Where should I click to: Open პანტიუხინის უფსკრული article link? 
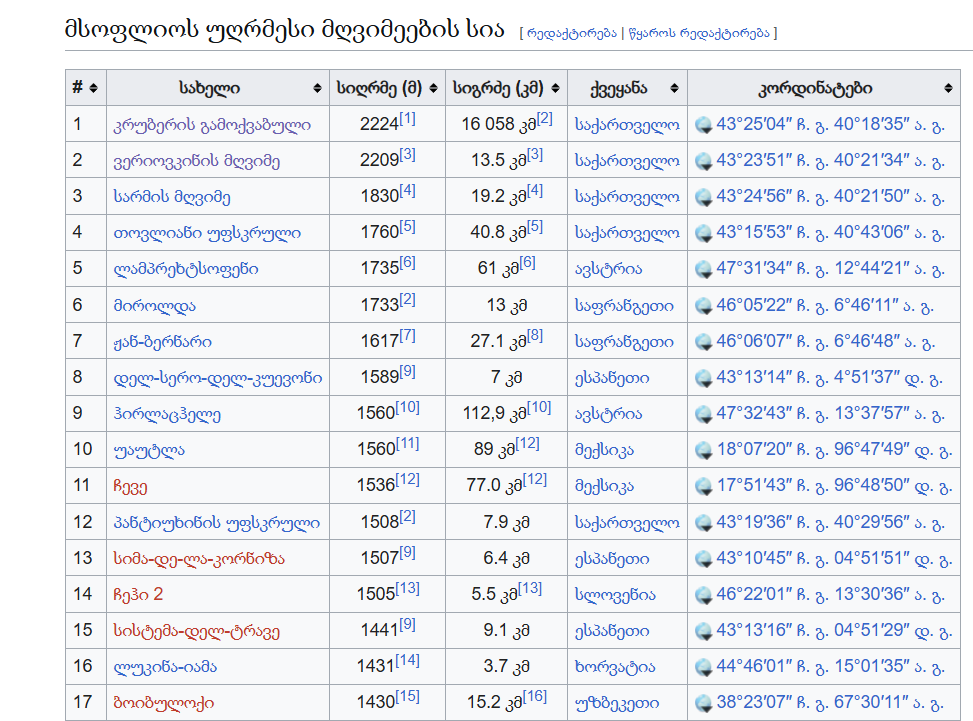217,523
